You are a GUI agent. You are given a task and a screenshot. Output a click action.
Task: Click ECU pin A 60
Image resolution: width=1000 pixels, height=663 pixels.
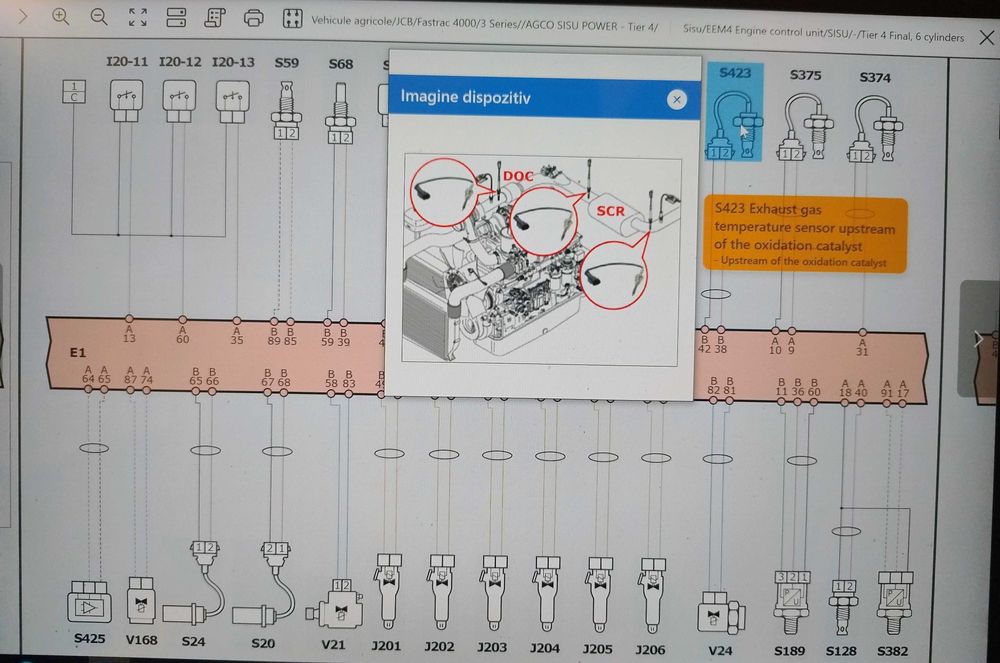183,335
